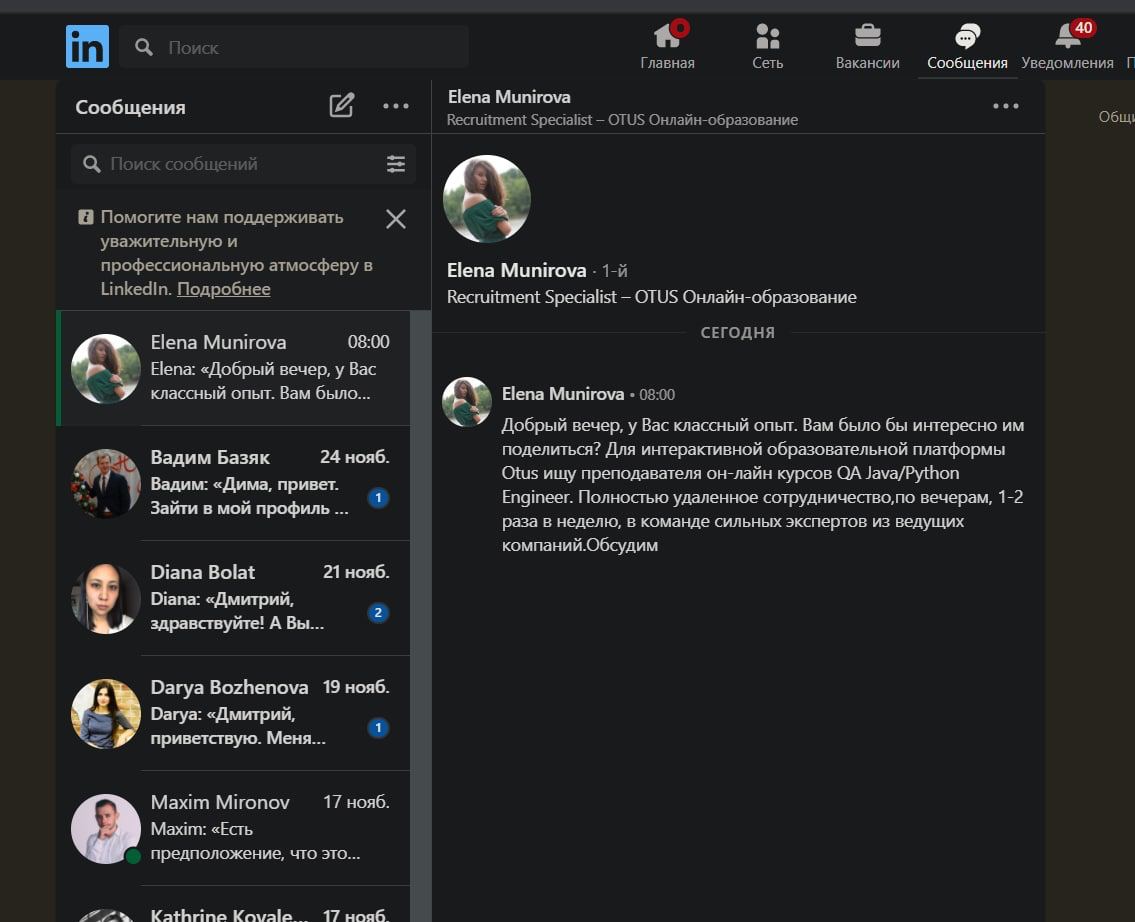Open the Сообщения messaging tab
This screenshot has width=1135, height=922.
967,46
